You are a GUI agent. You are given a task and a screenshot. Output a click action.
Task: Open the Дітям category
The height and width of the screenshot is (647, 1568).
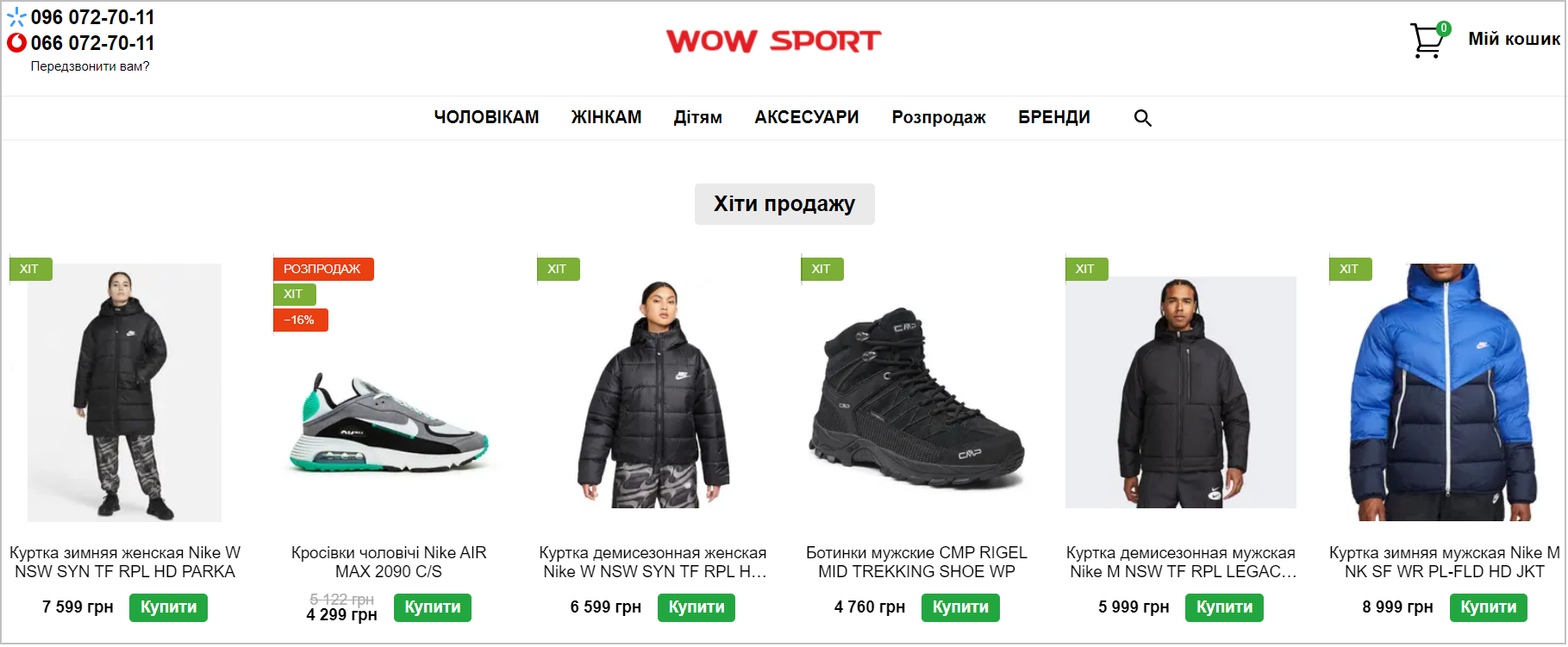click(697, 117)
